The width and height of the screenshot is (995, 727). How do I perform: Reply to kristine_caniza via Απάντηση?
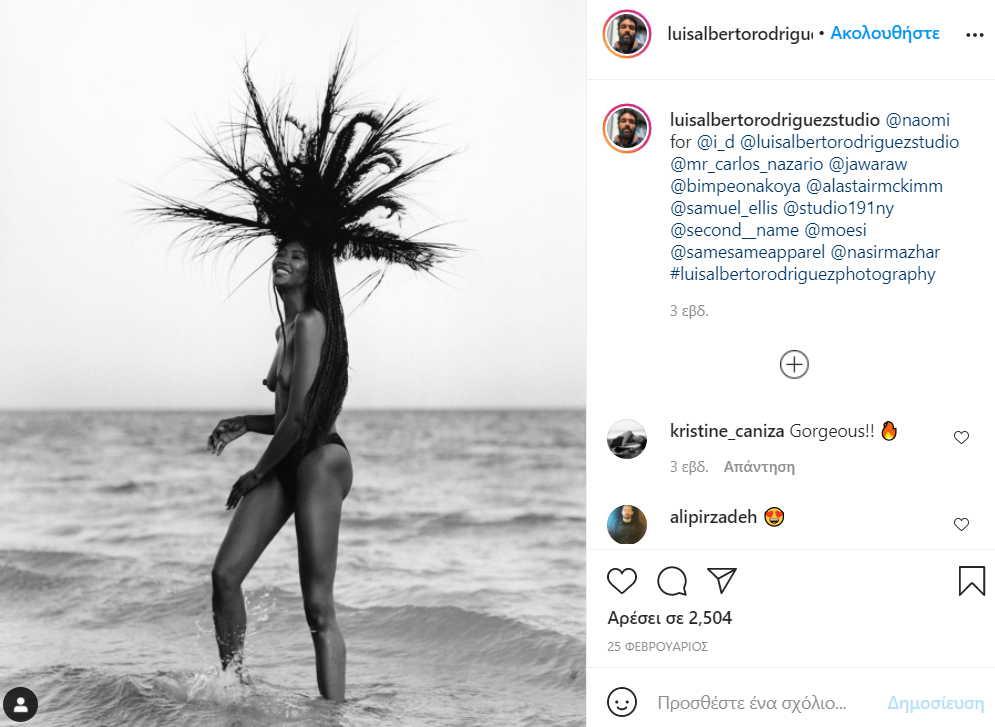pos(759,467)
